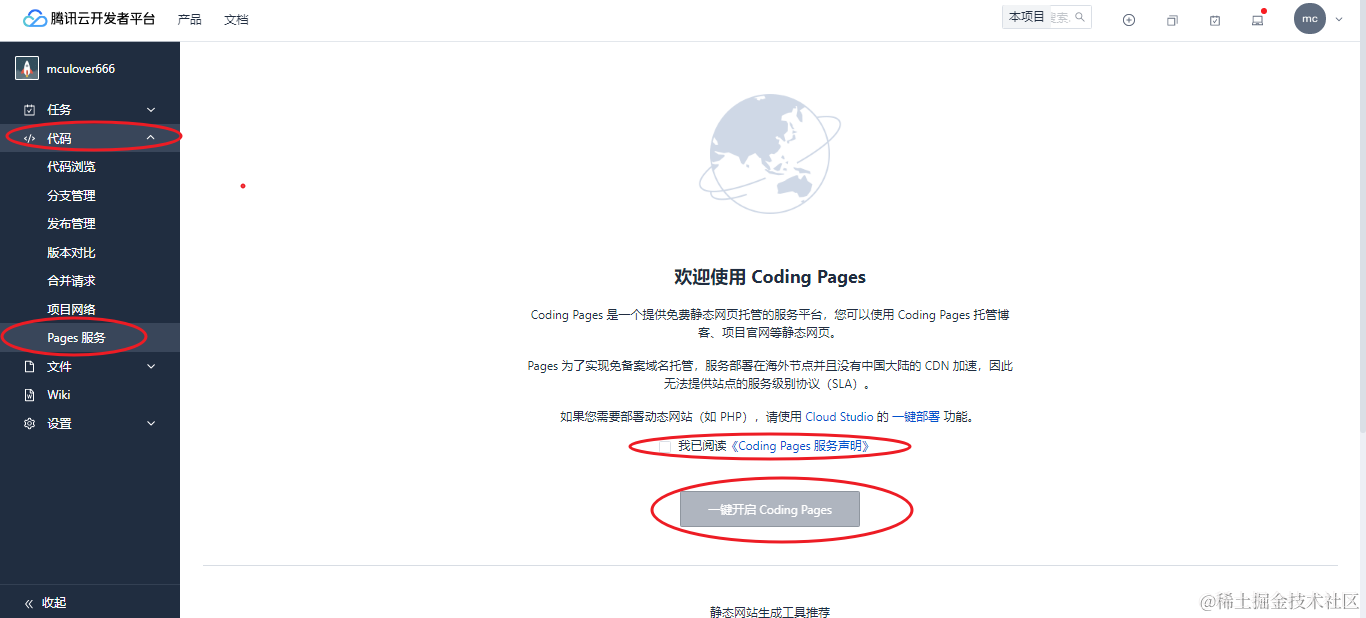Open 代码浏览 in the sidebar
Screen dimensions: 1366x618
point(71,167)
